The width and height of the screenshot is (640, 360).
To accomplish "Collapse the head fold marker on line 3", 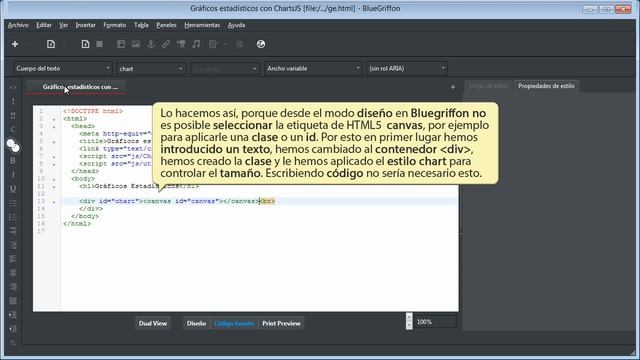I will 54,127.
